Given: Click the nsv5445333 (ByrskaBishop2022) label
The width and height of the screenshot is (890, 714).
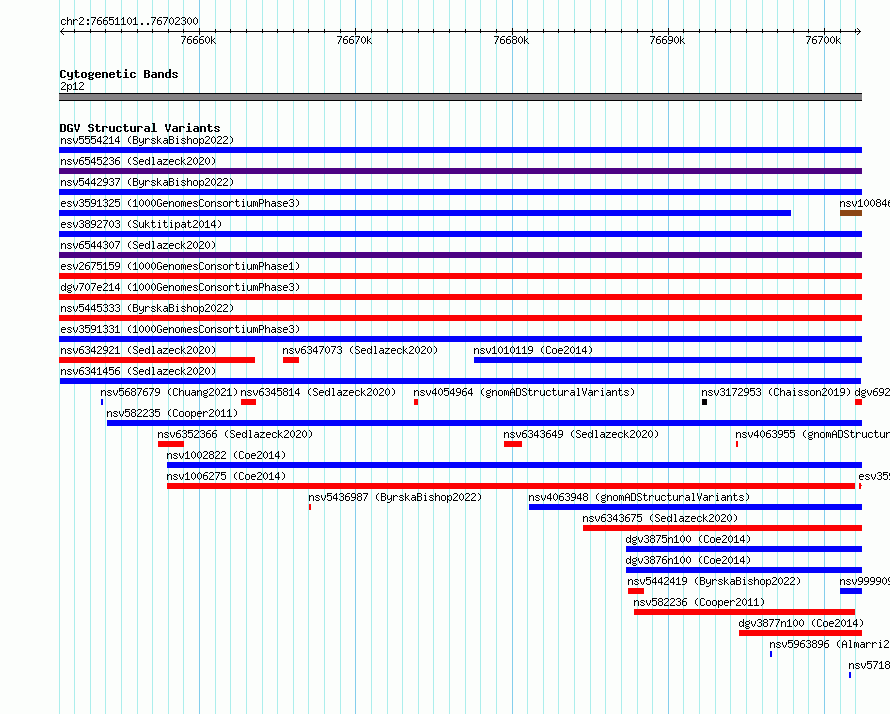Looking at the screenshot, I should (x=147, y=308).
